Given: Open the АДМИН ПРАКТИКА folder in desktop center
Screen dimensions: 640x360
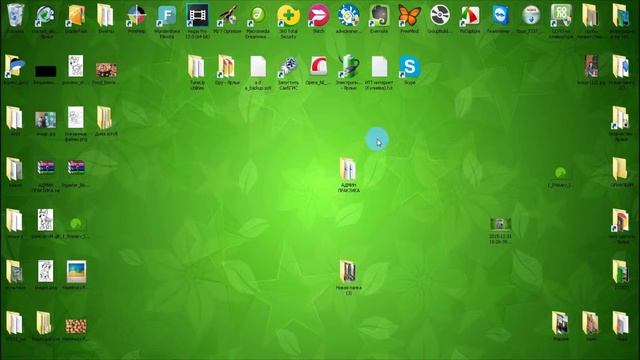Looking at the screenshot, I should pos(348,169).
